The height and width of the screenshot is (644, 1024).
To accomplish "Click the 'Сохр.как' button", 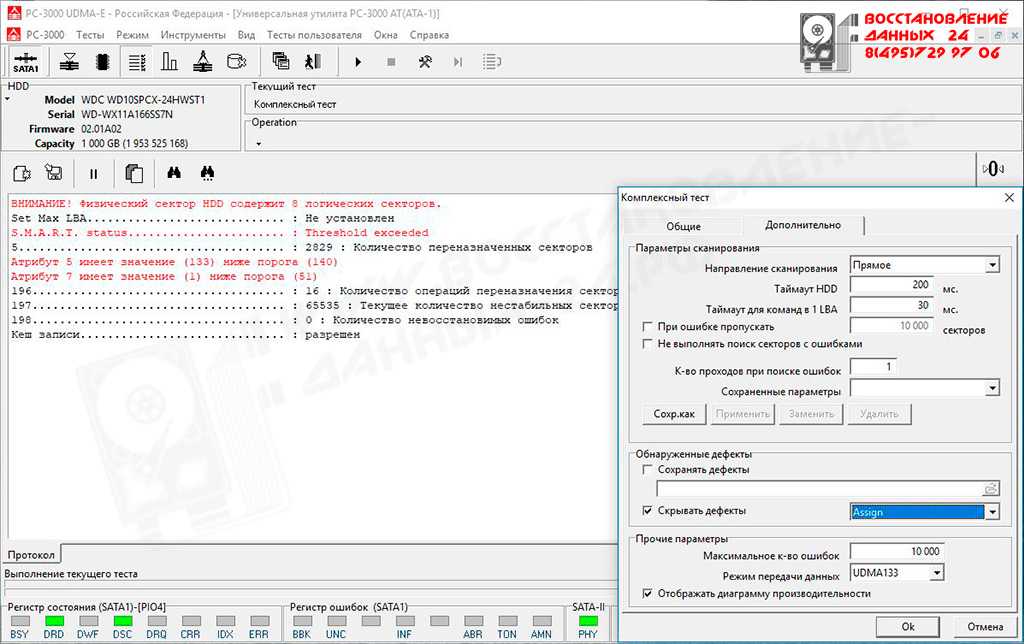I will pyautogui.click(x=673, y=414).
